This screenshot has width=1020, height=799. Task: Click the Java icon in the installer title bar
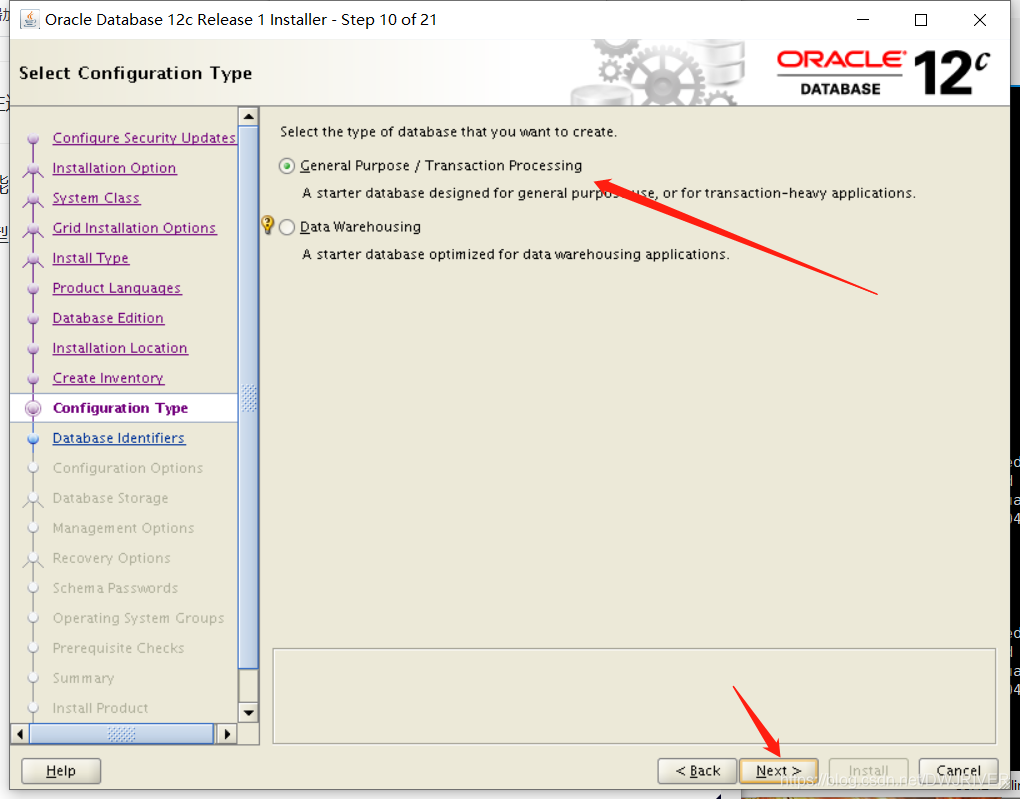pos(29,20)
